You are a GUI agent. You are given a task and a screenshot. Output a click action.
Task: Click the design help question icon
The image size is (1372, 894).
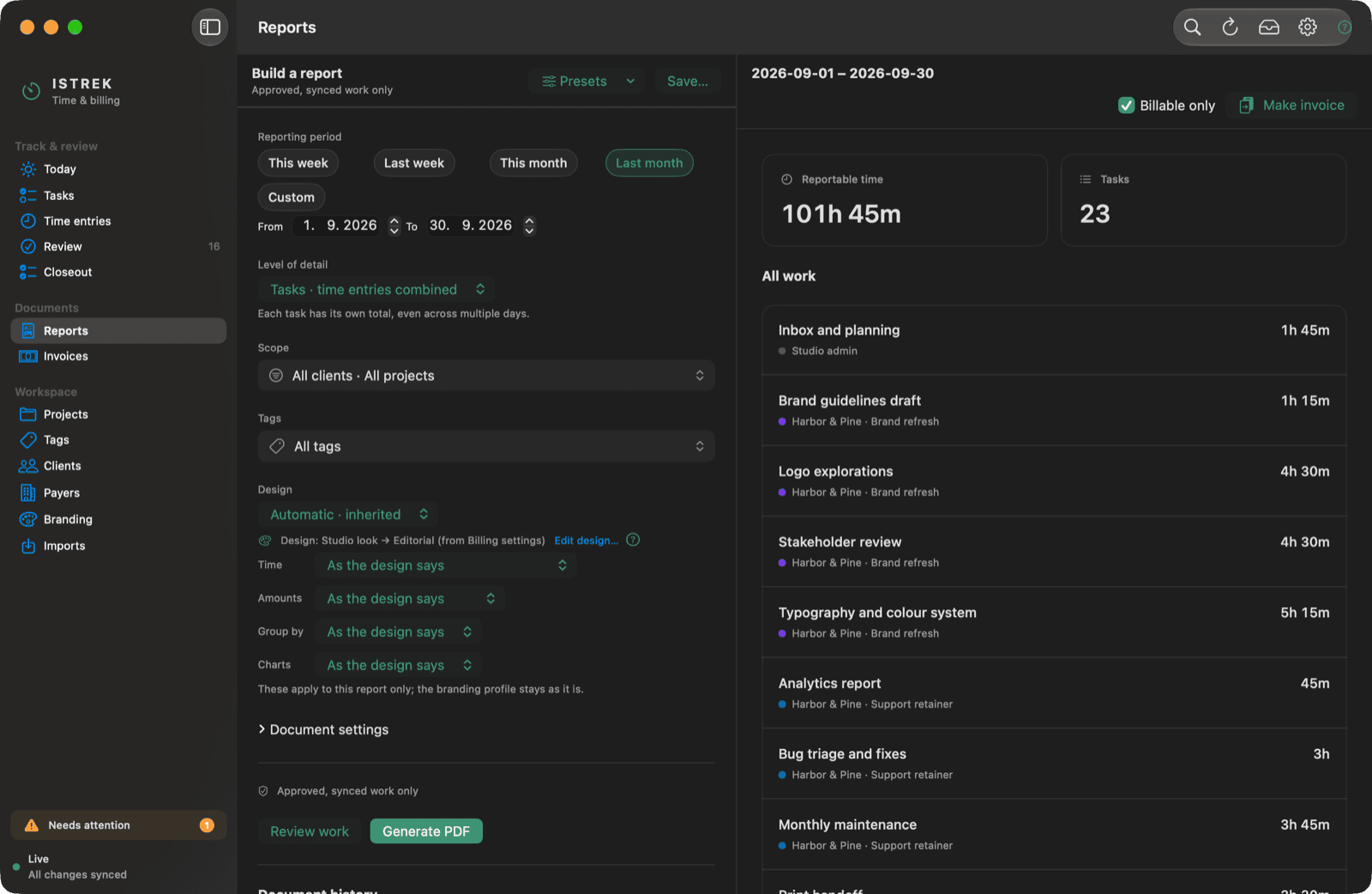click(x=633, y=540)
